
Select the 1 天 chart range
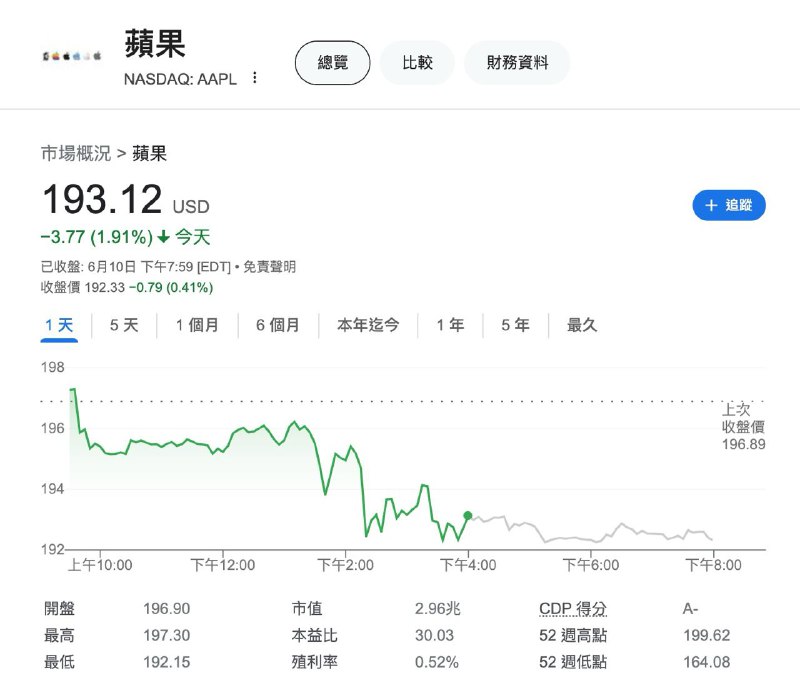(59, 325)
